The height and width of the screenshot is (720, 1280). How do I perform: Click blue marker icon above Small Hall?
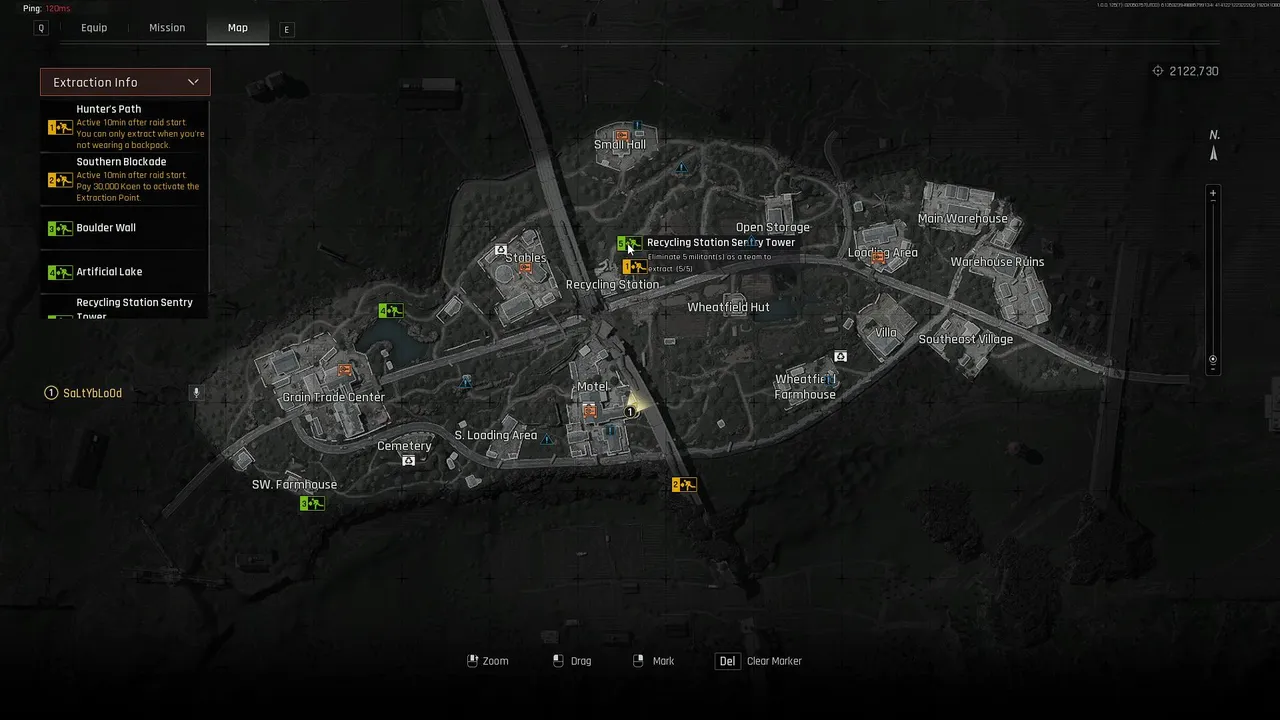click(637, 127)
